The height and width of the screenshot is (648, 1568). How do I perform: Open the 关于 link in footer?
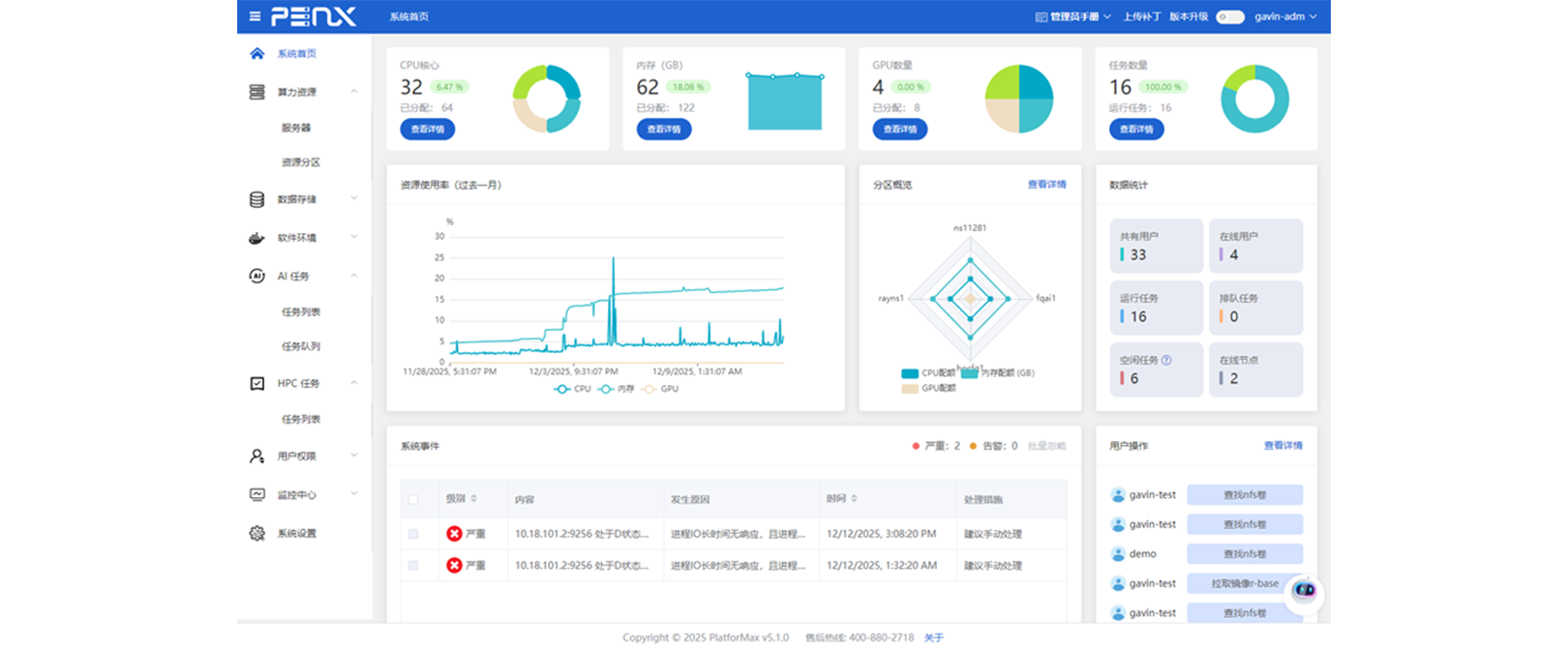tap(933, 637)
